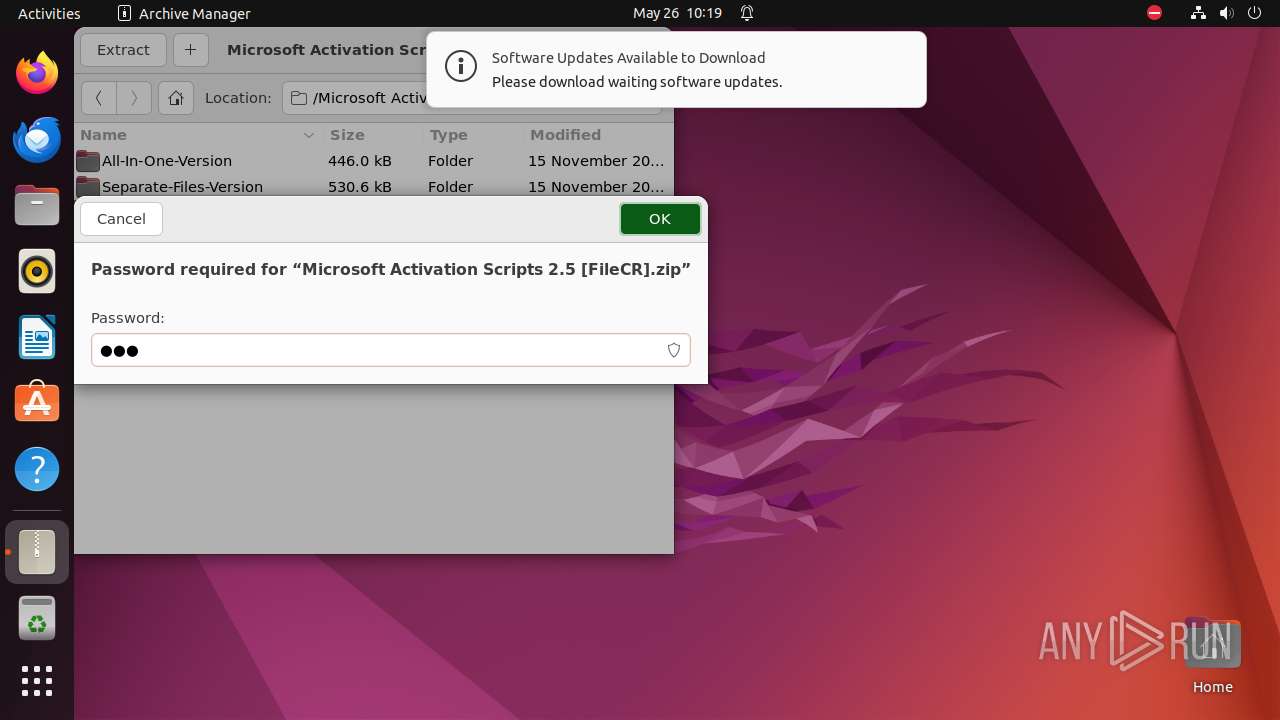Click the notification bell icon

point(747,13)
